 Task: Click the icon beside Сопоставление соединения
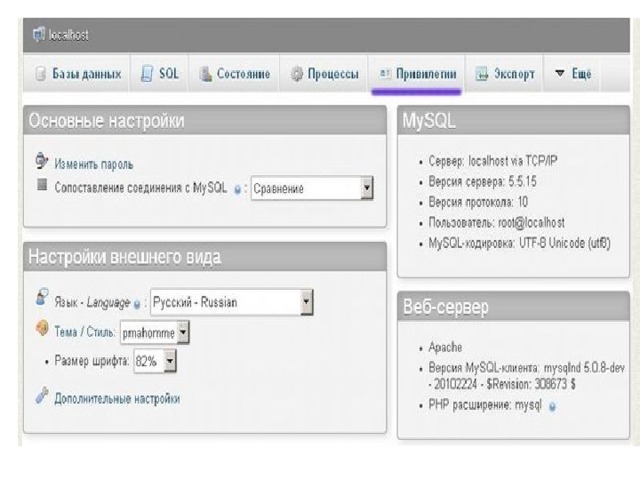point(41,186)
